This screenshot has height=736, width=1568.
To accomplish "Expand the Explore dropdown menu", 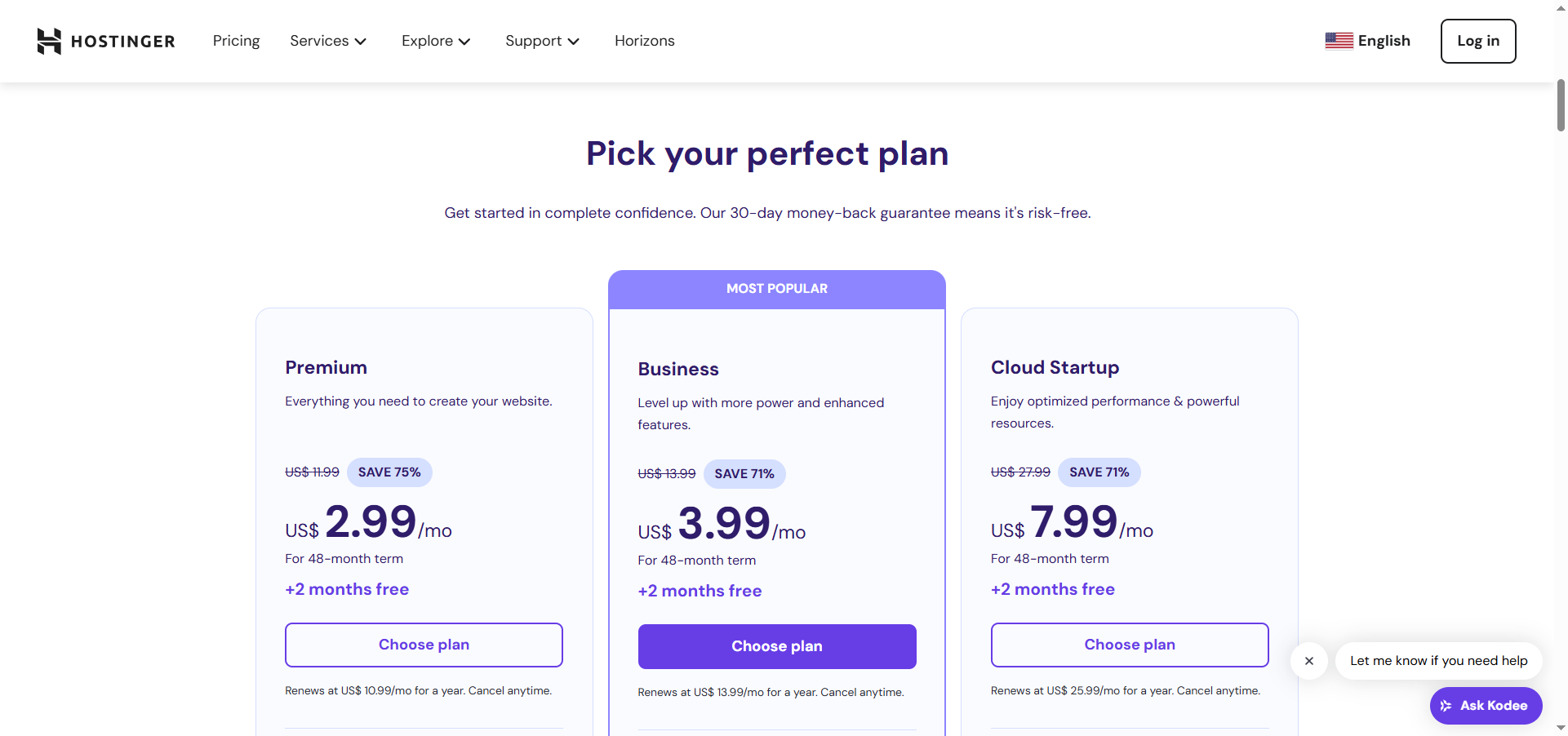I will pyautogui.click(x=436, y=41).
